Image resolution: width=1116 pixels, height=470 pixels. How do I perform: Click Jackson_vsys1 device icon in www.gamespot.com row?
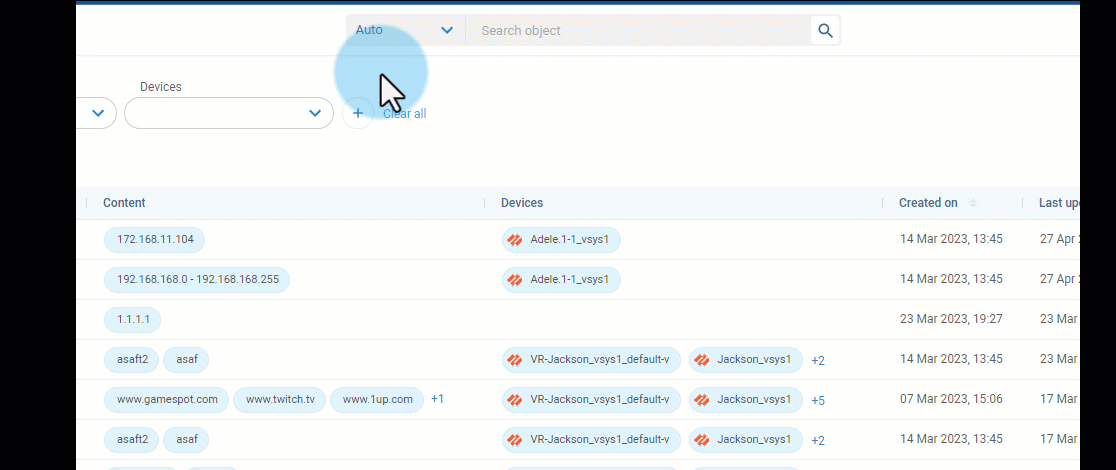[702, 400]
